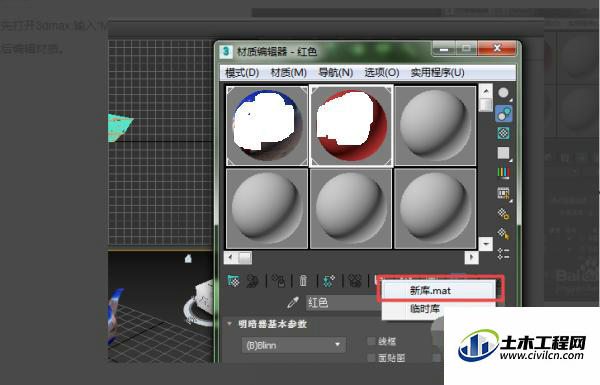
Task: Select the first sample slot in bottom row
Action: [267, 209]
